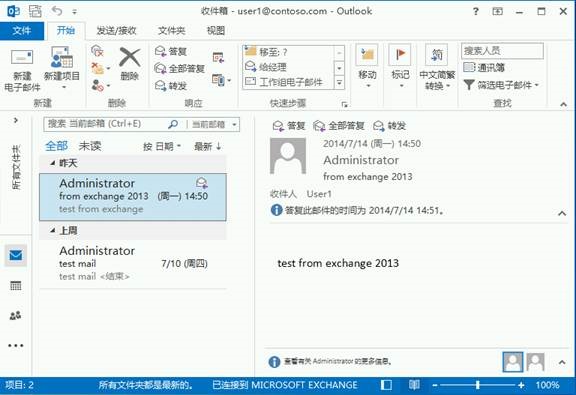The width and height of the screenshot is (576, 395).
Task: Switch to the Home (开始) tab
Action: tap(66, 30)
